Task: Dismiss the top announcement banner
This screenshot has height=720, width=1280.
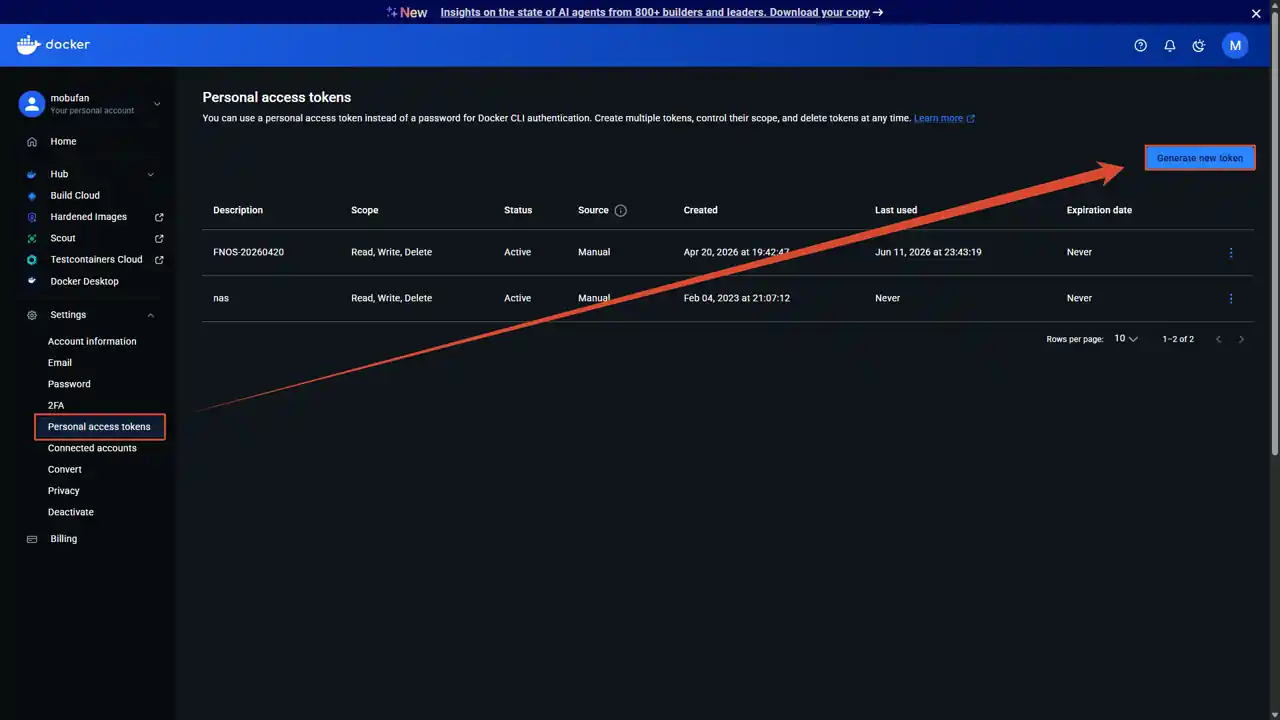Action: pyautogui.click(x=1256, y=13)
